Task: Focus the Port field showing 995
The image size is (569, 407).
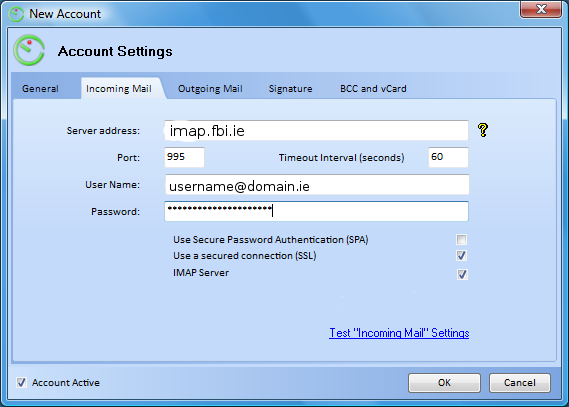Action: pyautogui.click(x=184, y=157)
